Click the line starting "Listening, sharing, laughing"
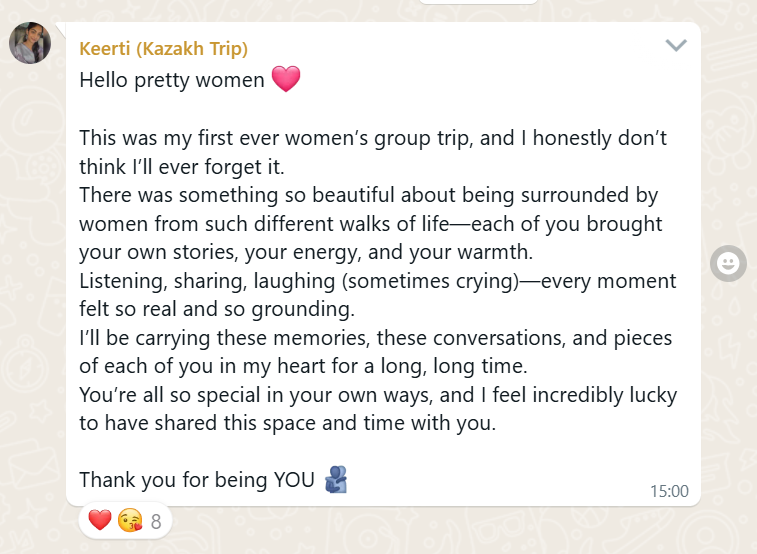757x554 pixels. click(x=378, y=281)
